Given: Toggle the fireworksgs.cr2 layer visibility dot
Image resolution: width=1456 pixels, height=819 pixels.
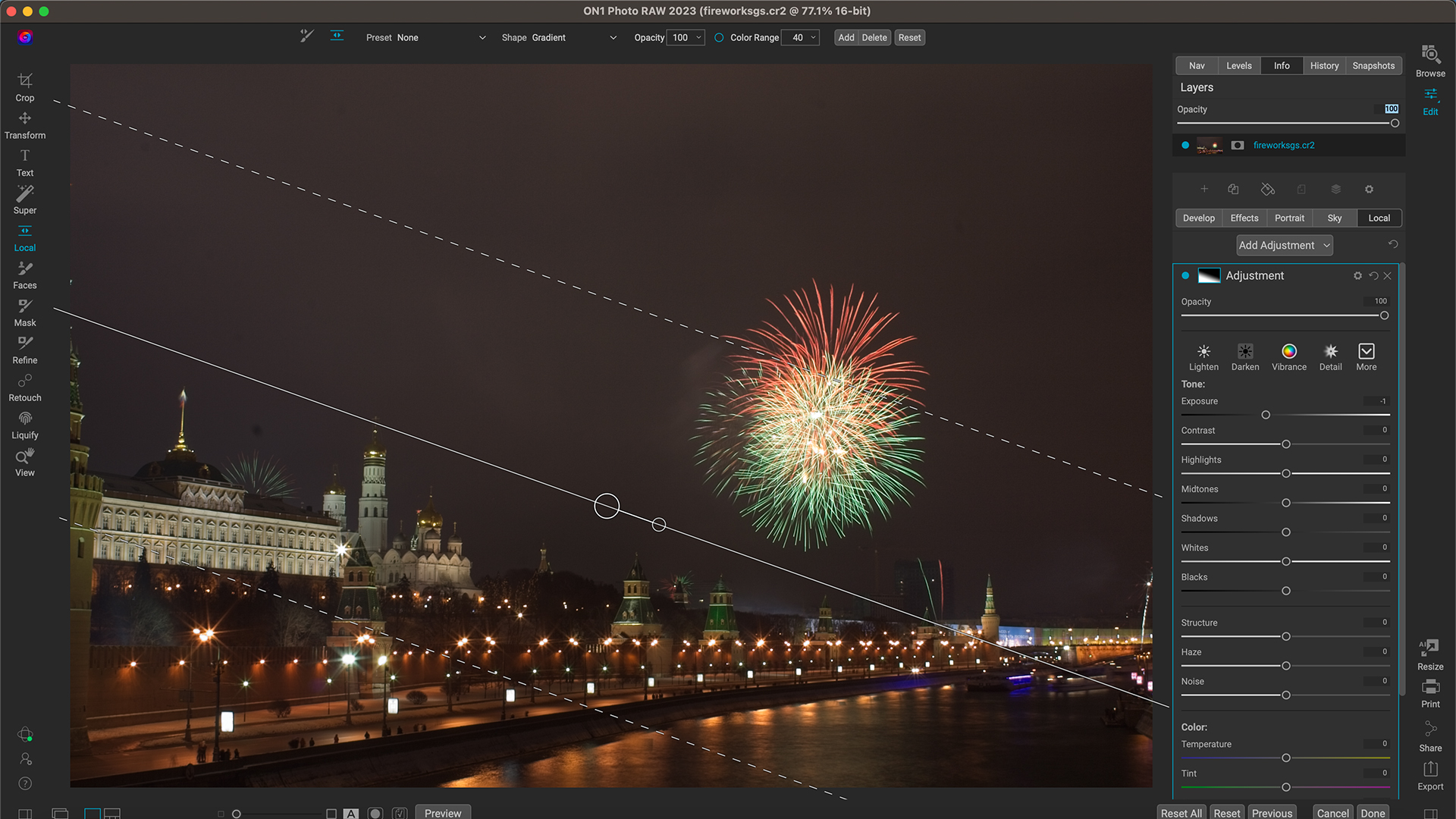Looking at the screenshot, I should pos(1185,145).
